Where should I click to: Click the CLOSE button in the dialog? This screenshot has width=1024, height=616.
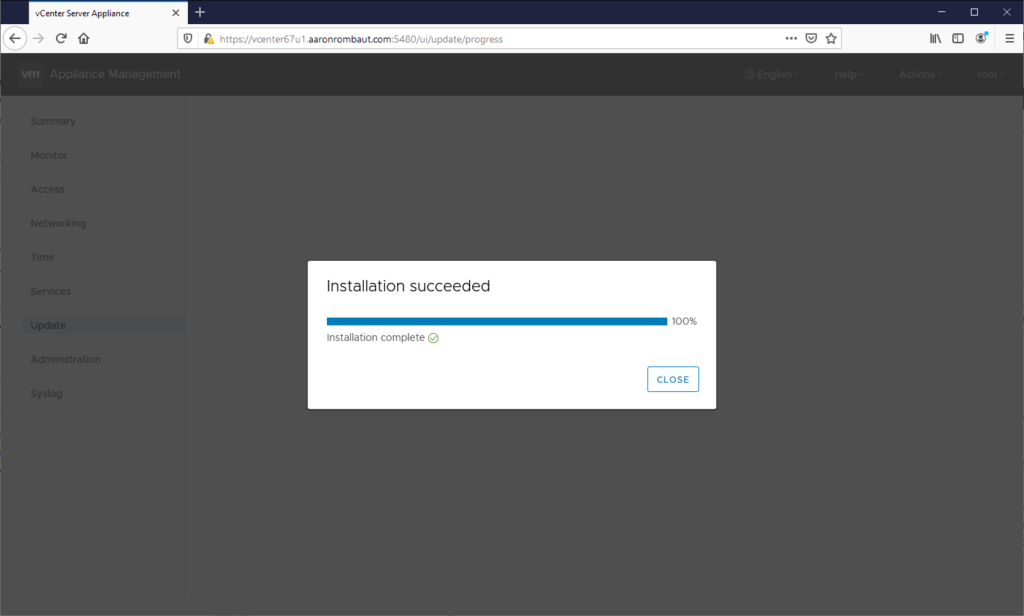(672, 380)
